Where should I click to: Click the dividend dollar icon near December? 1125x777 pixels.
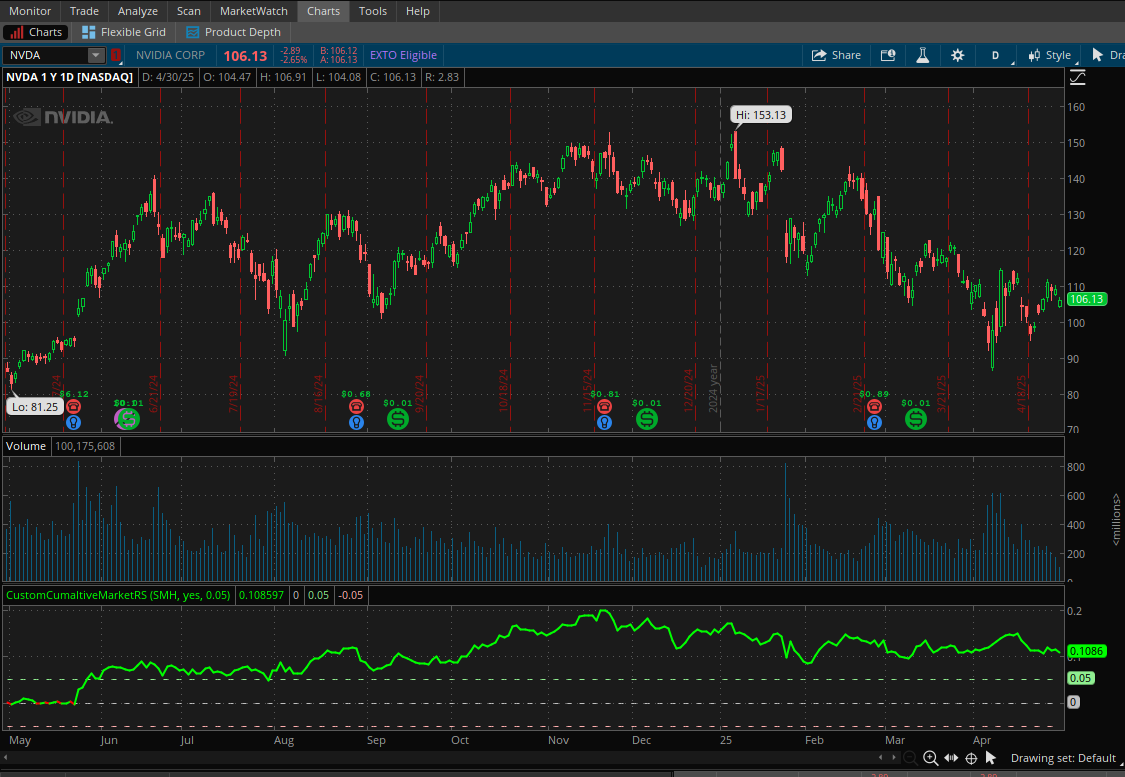pyautogui.click(x=646, y=419)
